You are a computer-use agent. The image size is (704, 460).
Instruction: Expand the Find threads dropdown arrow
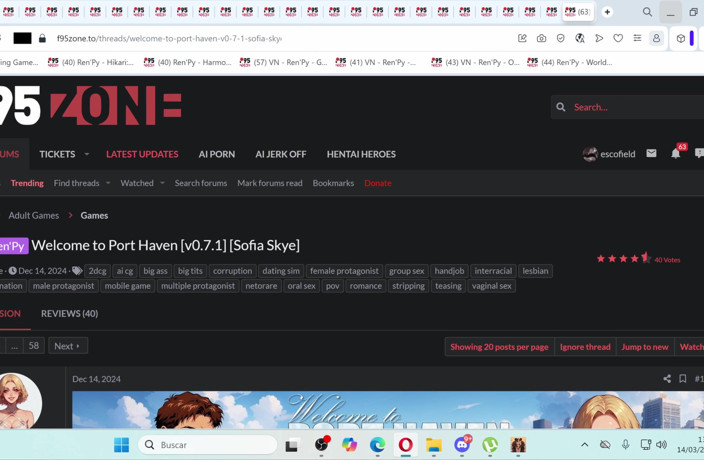[108, 183]
